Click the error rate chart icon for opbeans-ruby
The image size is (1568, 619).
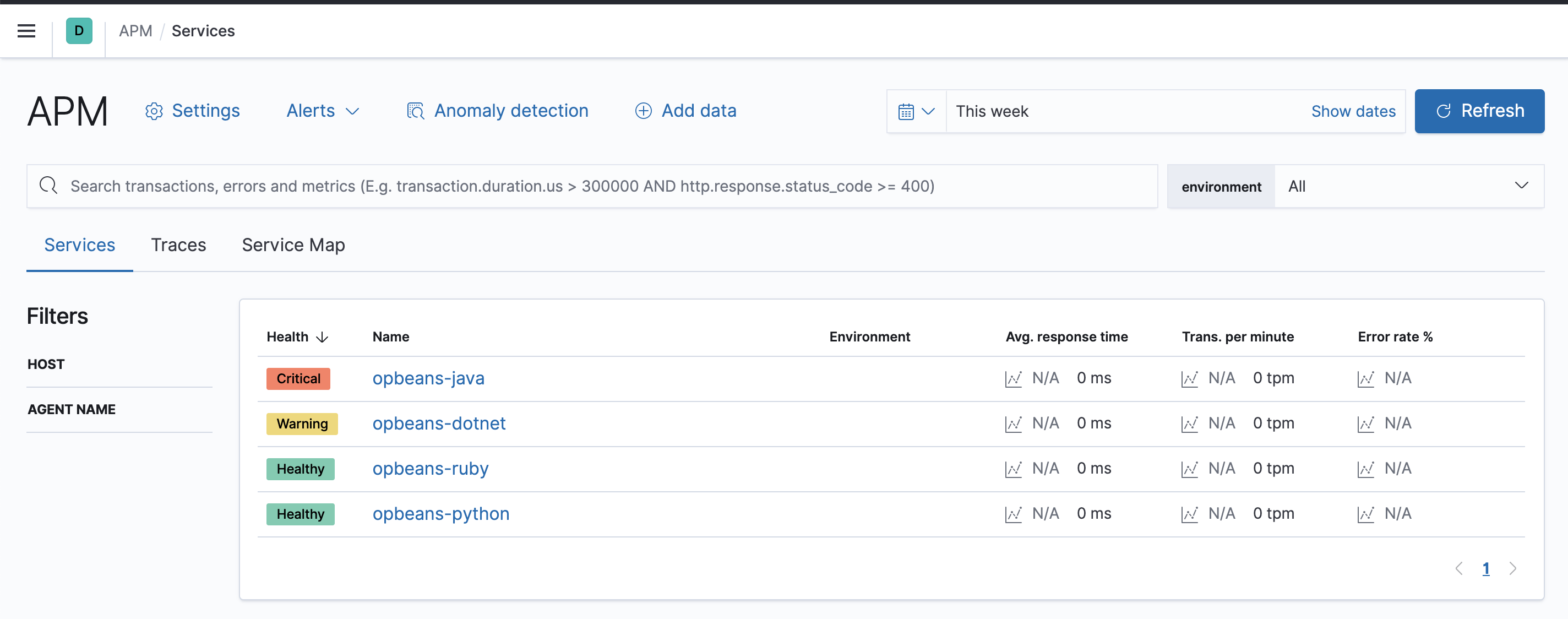point(1366,469)
